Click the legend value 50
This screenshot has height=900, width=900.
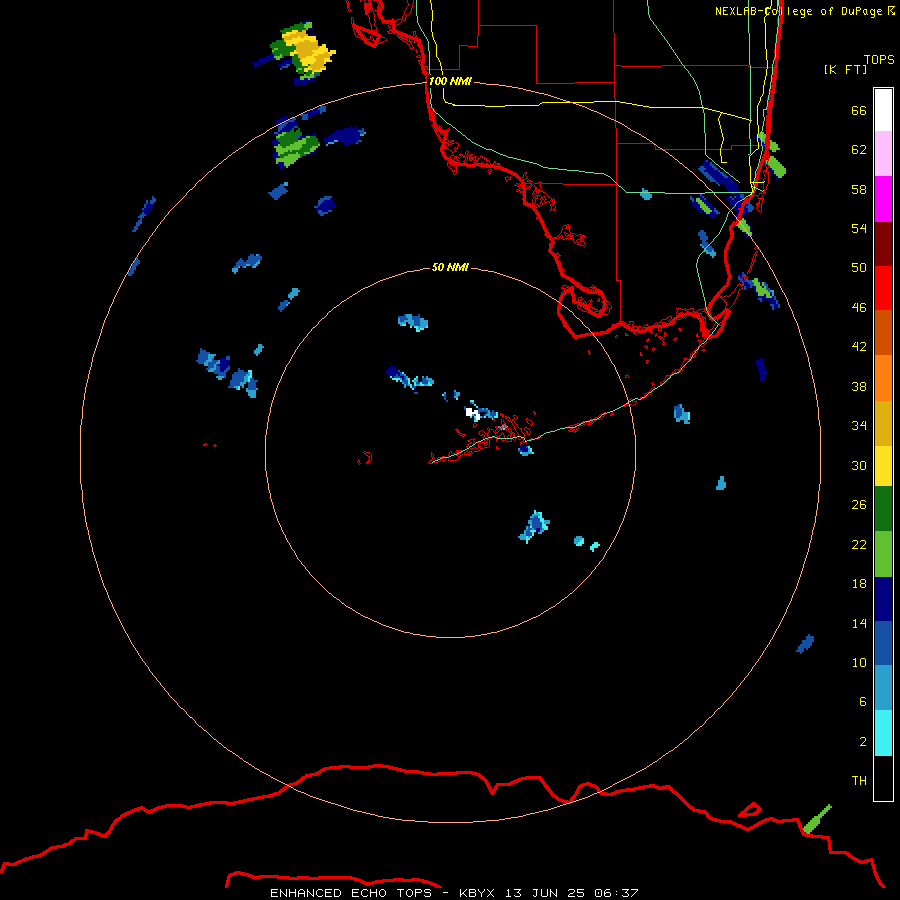pos(859,268)
